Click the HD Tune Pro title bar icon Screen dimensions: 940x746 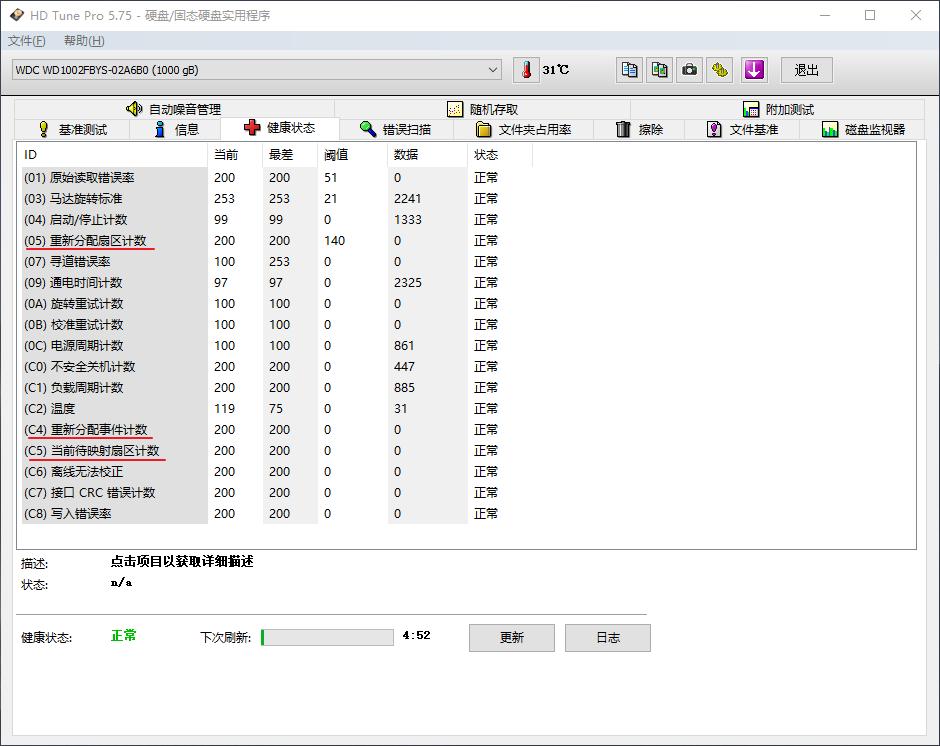pyautogui.click(x=16, y=15)
